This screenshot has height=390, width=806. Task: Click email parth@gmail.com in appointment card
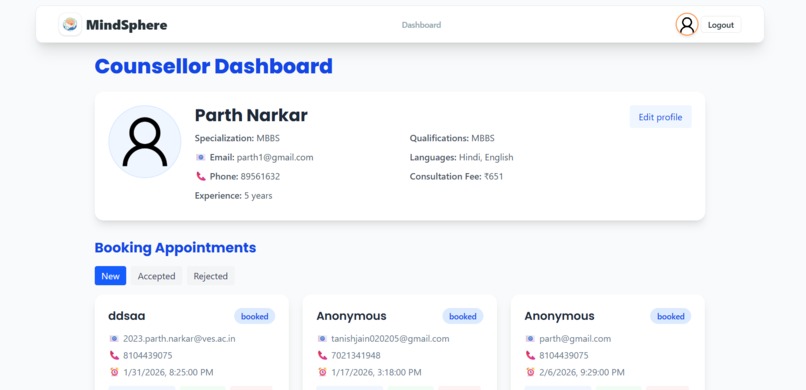(575, 339)
